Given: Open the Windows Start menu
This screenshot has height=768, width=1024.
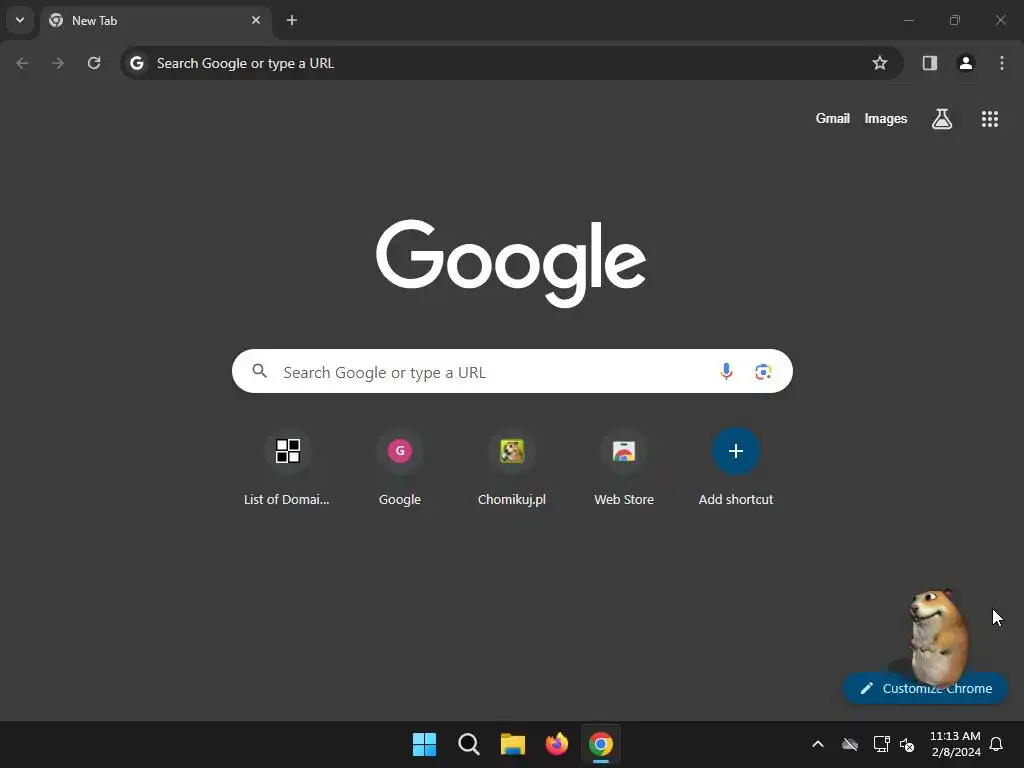Looking at the screenshot, I should click(424, 744).
